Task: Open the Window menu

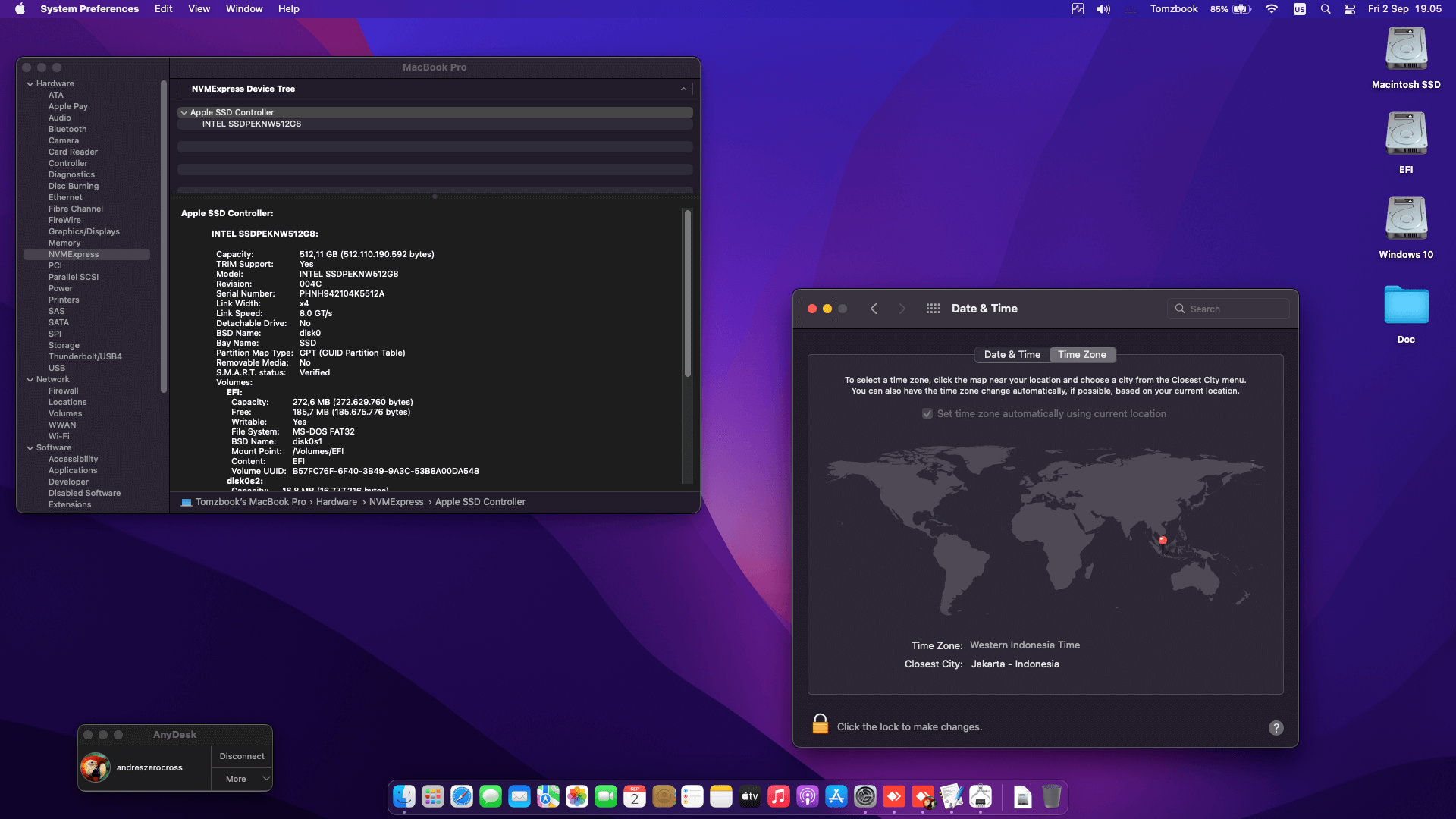Action: point(243,9)
